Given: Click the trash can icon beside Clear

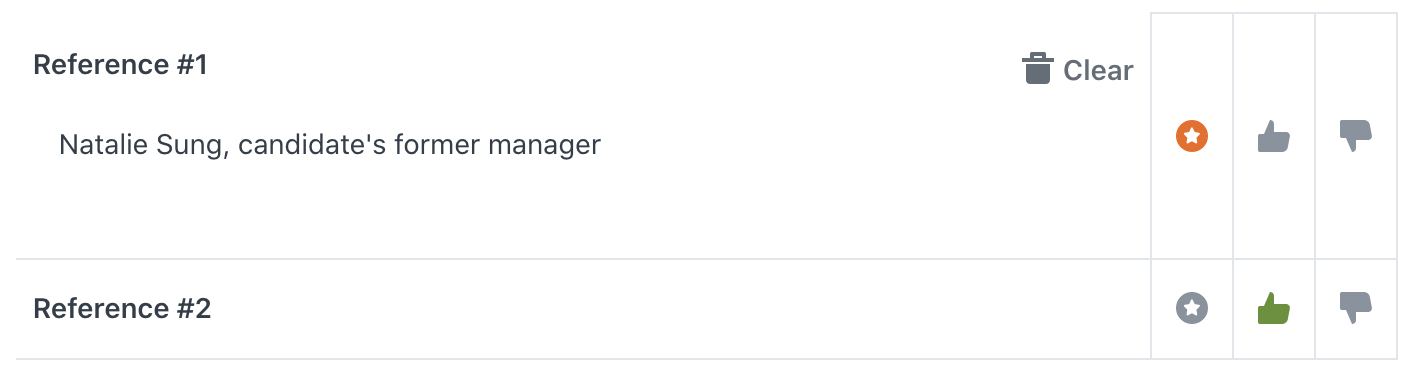Looking at the screenshot, I should (1038, 69).
